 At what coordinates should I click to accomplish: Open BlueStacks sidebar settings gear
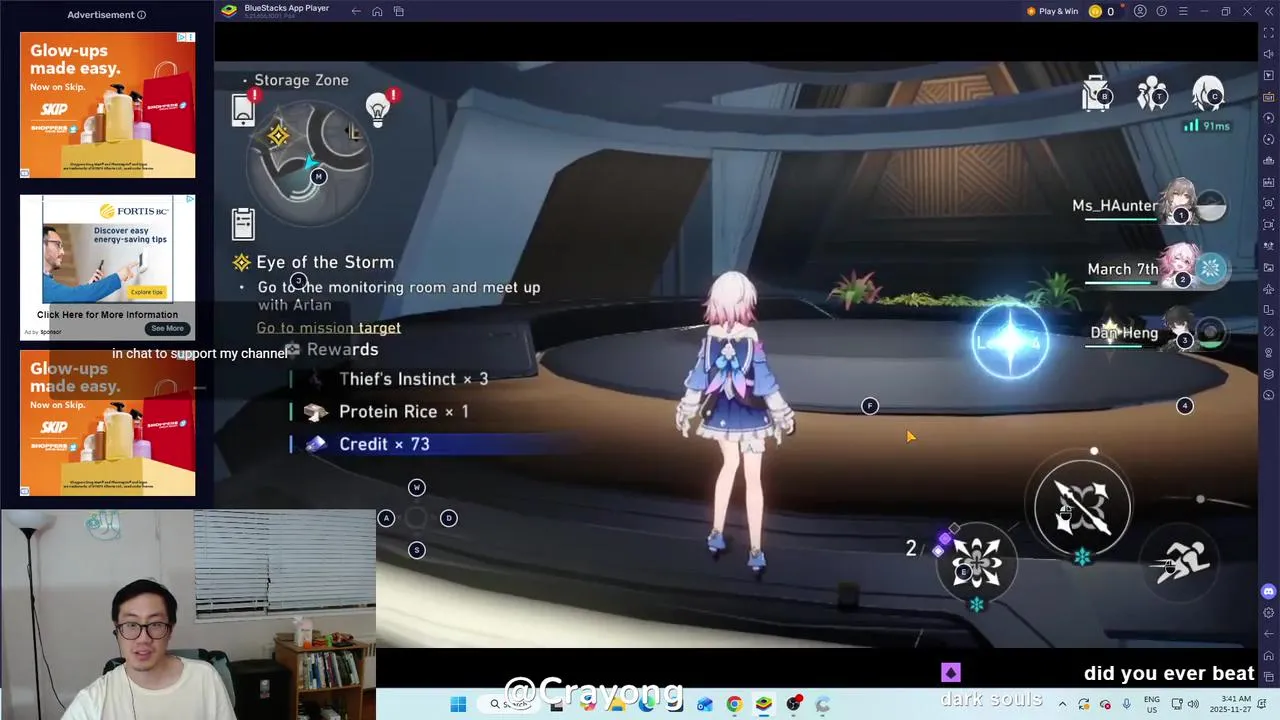pyautogui.click(x=1269, y=612)
